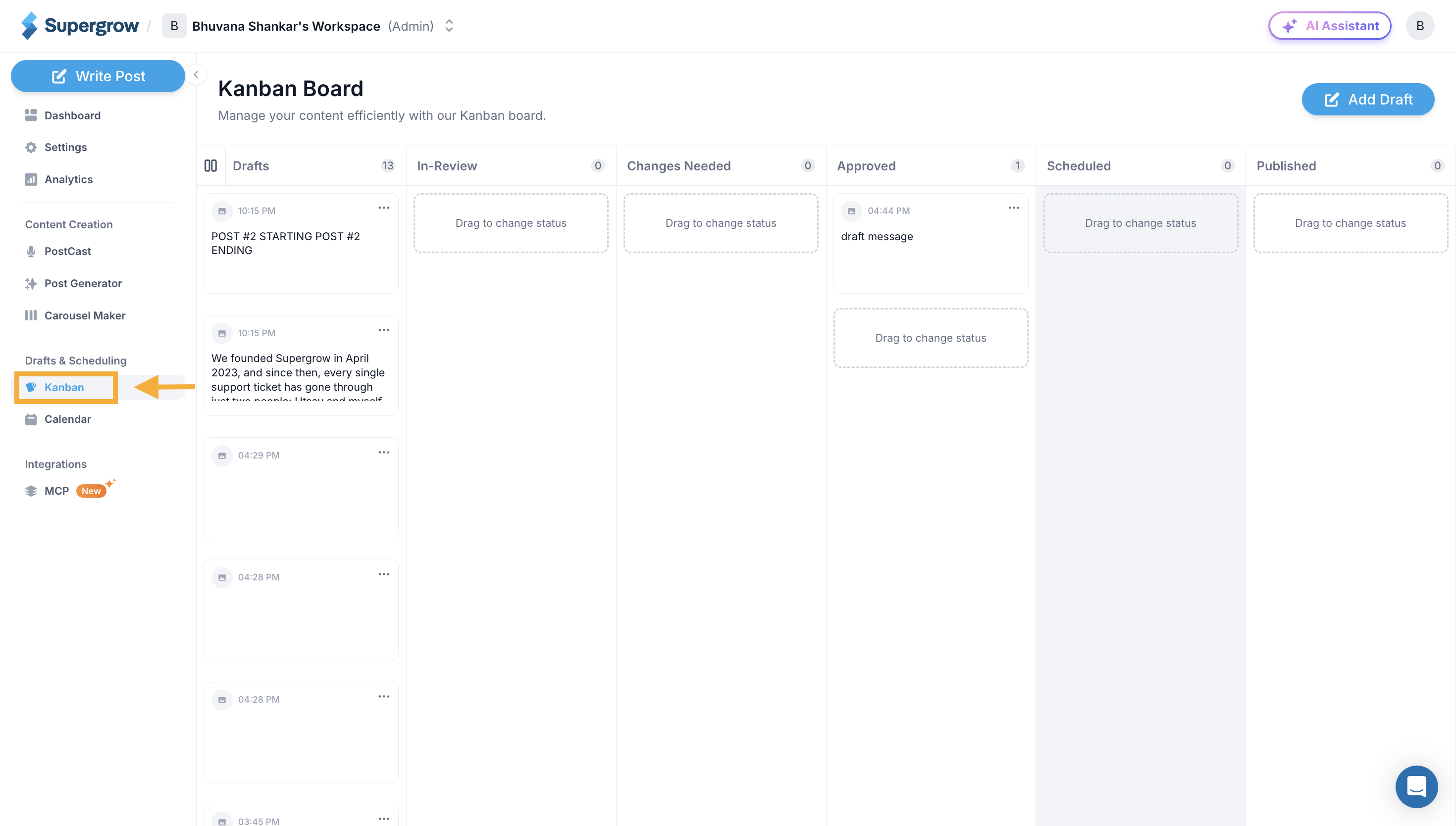Expand the workspace switcher chevrons
1456x826 pixels.
click(449, 26)
